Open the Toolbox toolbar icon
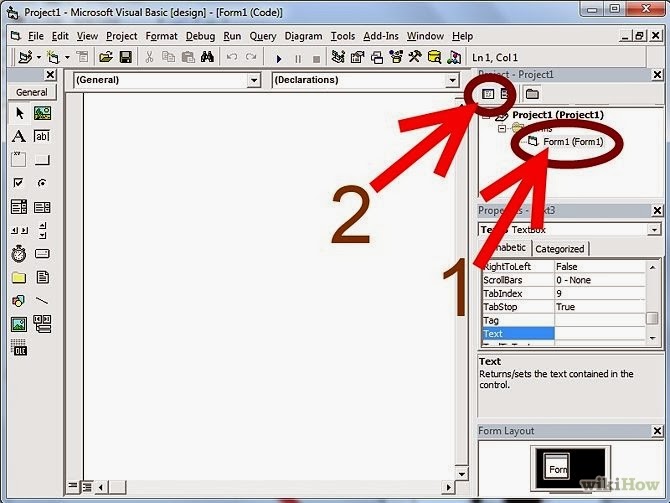670x503 pixels. (x=415, y=57)
